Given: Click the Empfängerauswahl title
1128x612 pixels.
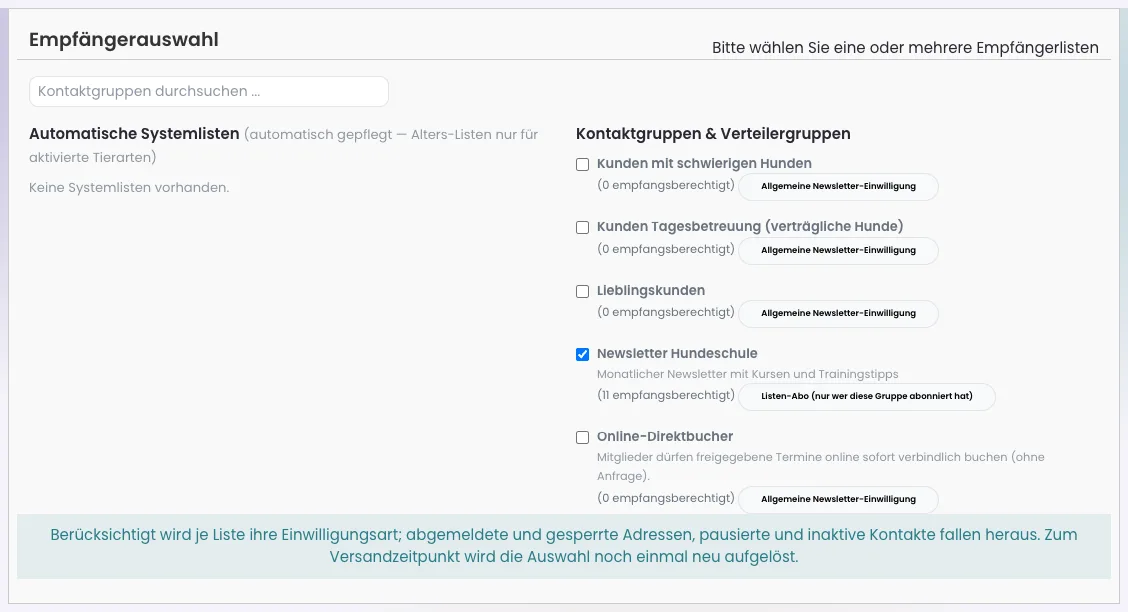Looking at the screenshot, I should pos(124,40).
